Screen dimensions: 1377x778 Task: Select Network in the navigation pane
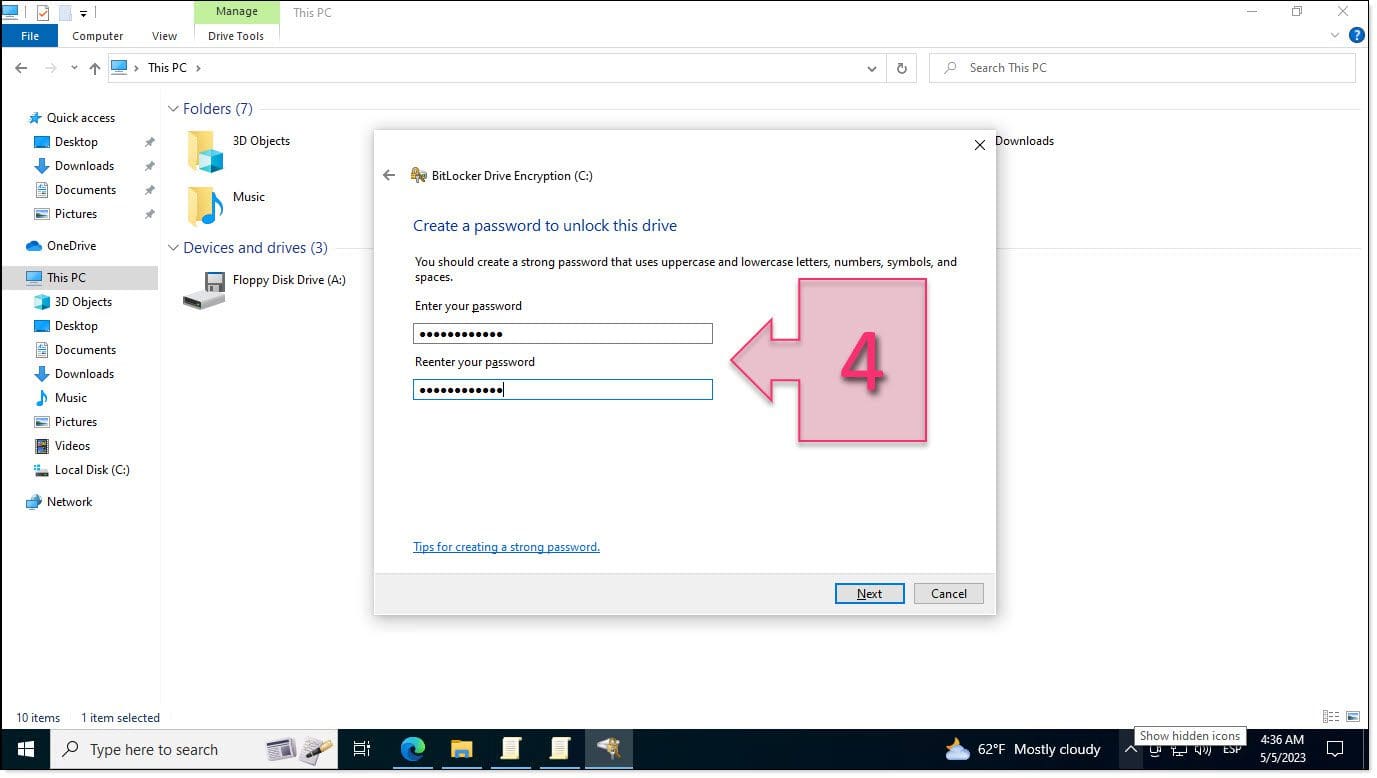pyautogui.click(x=69, y=502)
